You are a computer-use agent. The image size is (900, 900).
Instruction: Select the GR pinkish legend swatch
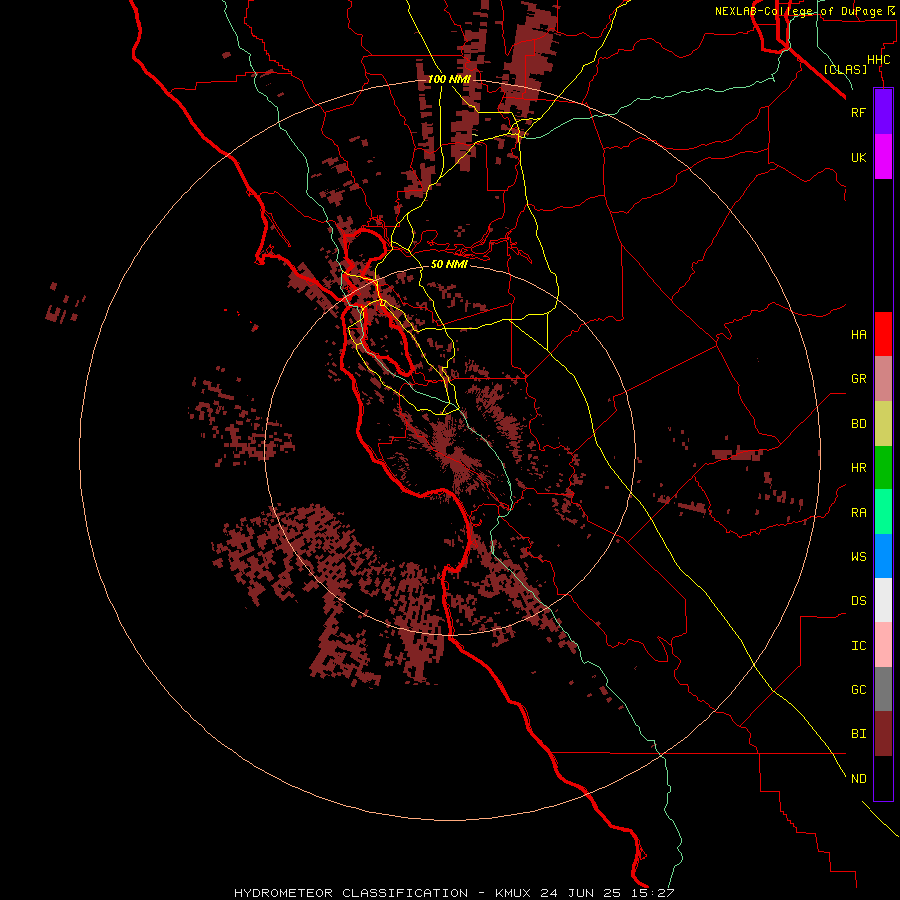click(883, 378)
